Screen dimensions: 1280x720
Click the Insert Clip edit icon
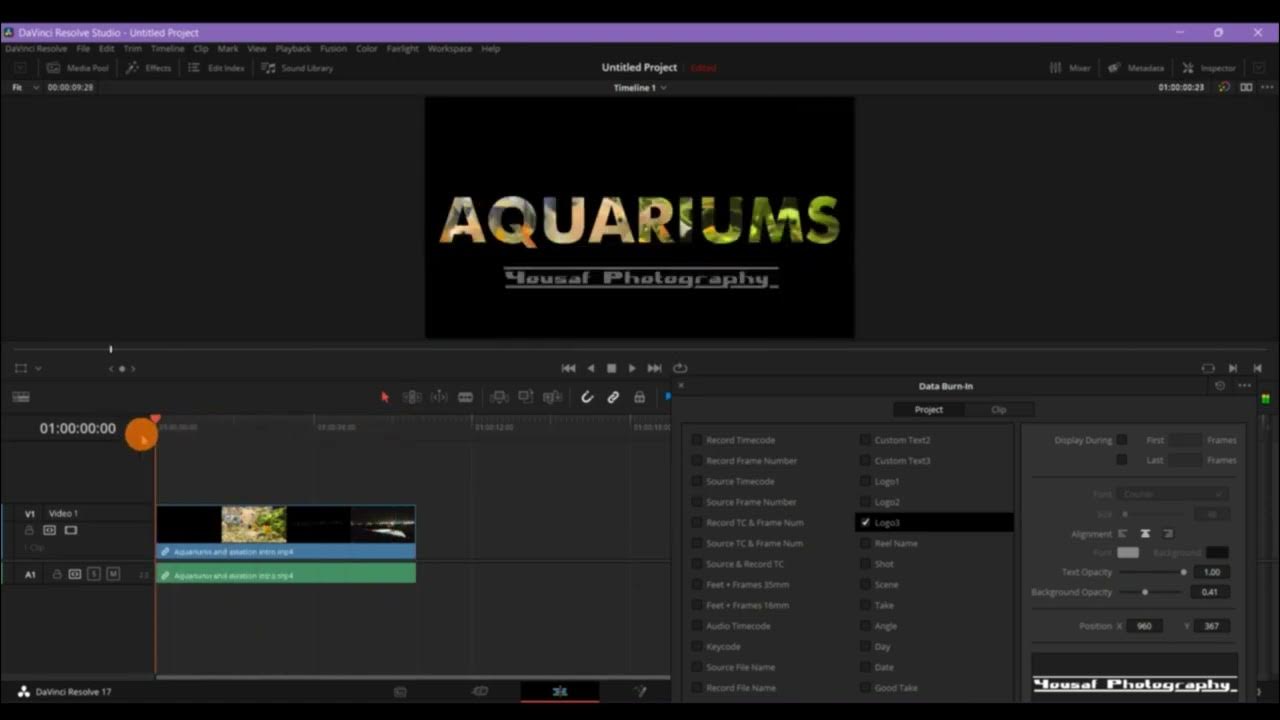[x=500, y=397]
